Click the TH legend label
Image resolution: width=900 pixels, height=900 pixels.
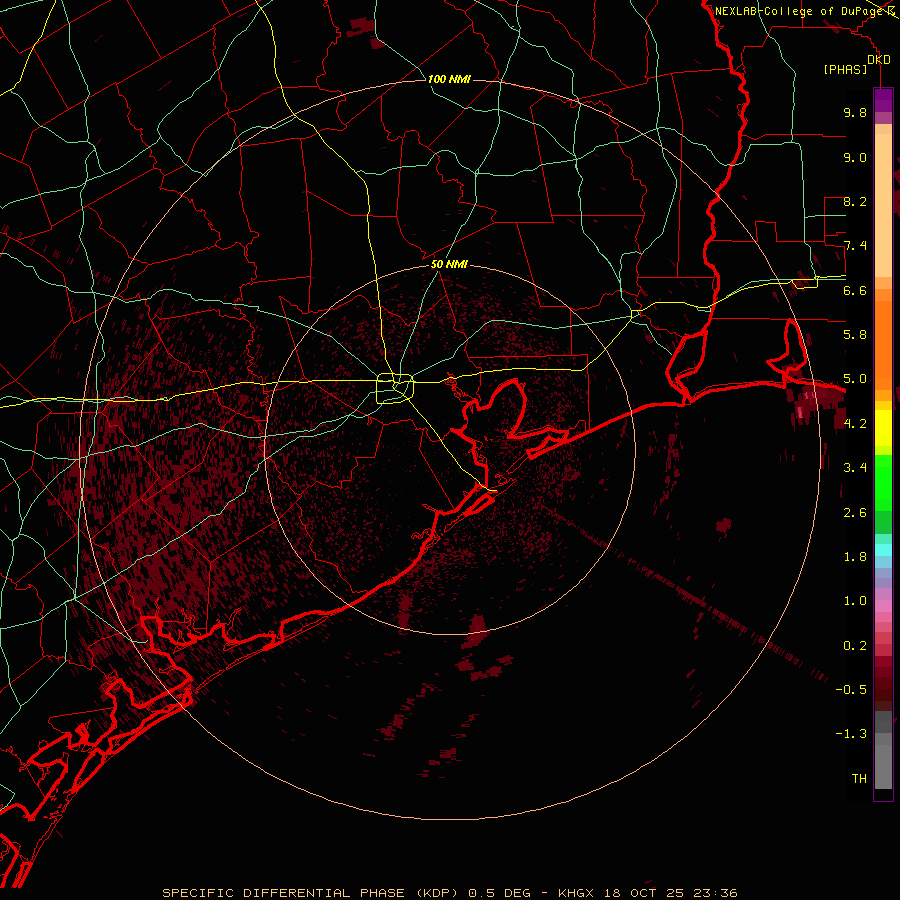[x=859, y=779]
